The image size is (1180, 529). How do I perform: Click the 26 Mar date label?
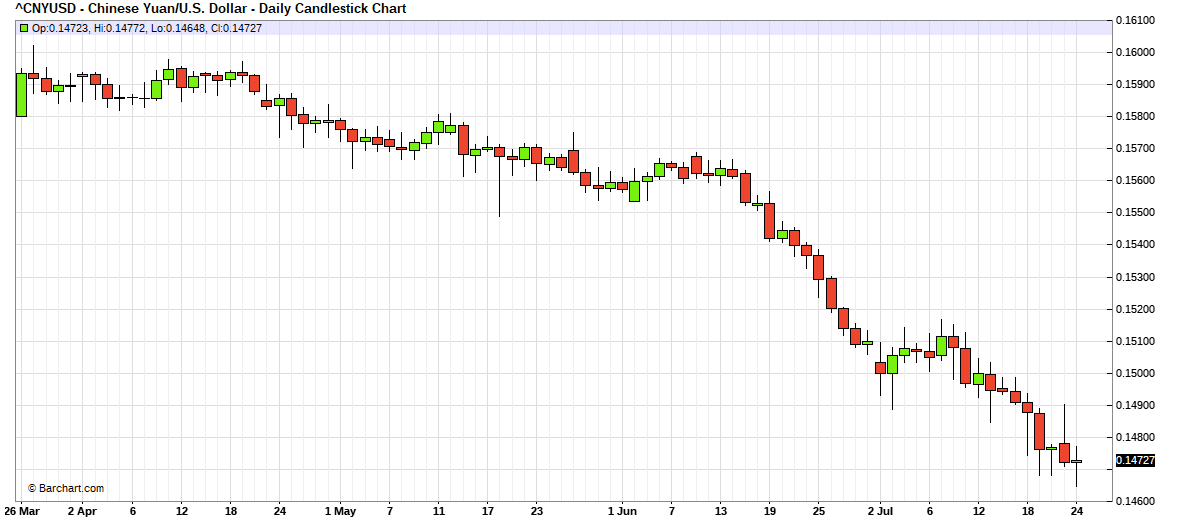(x=24, y=510)
